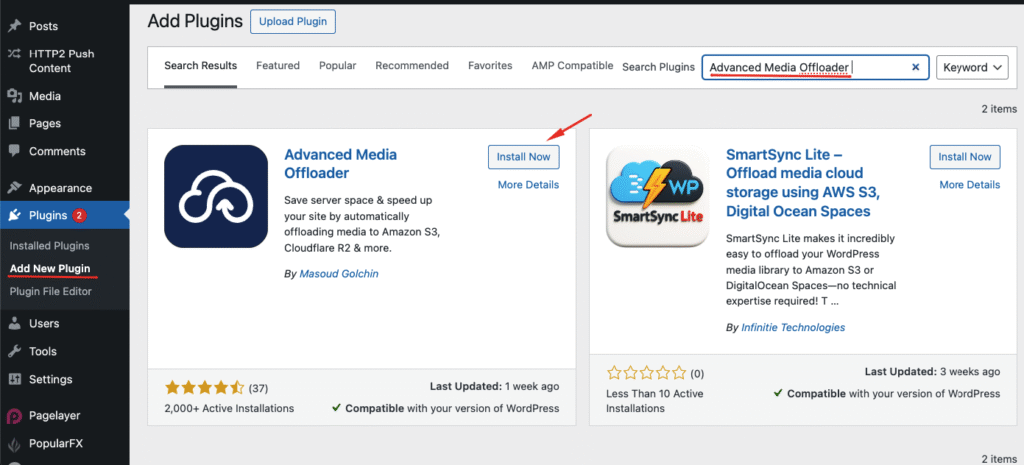The height and width of the screenshot is (465, 1024).
Task: Install Now for SmartSync Lite
Action: click(965, 157)
